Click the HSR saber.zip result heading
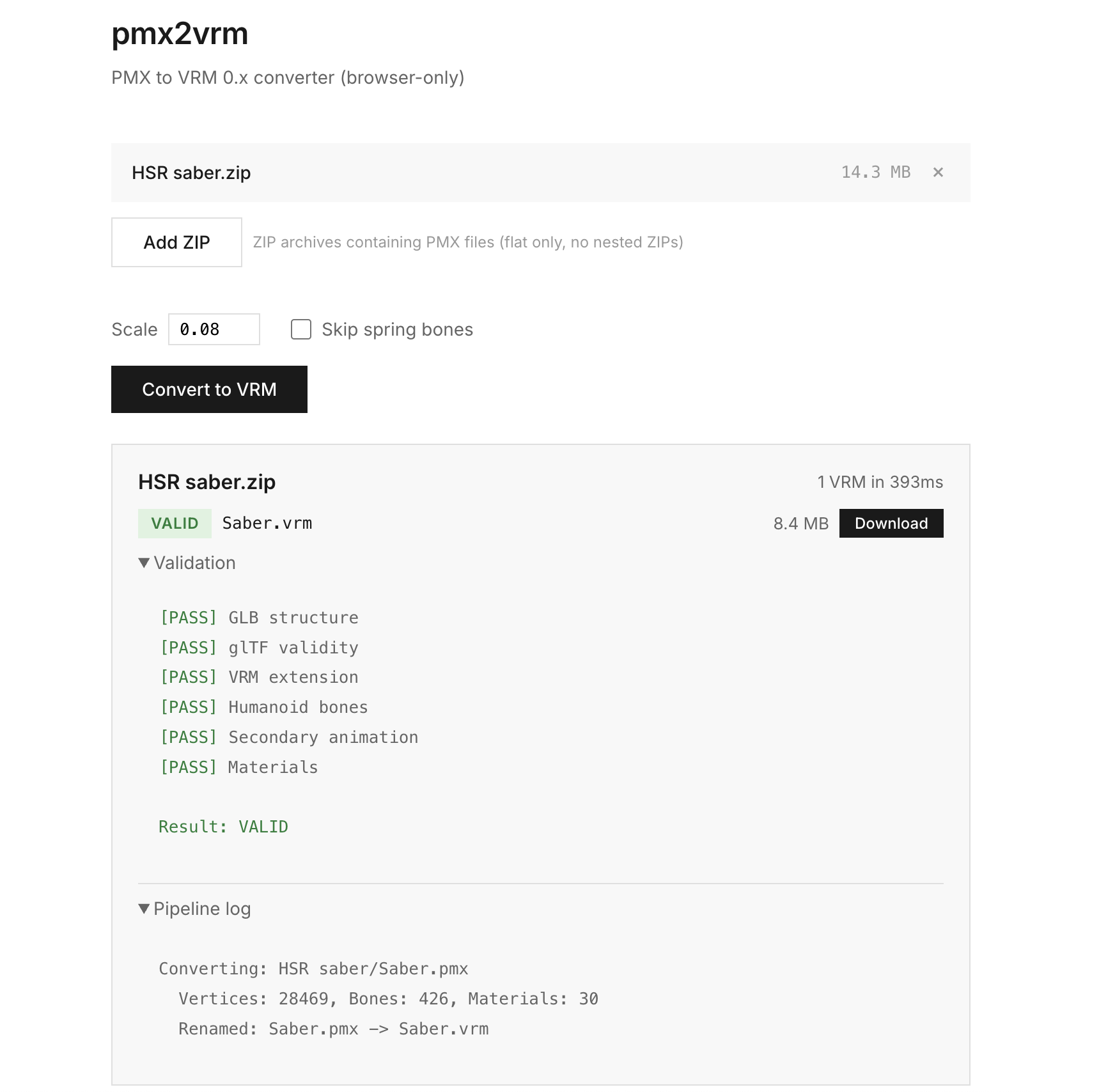1115x1092 pixels. 206,482
